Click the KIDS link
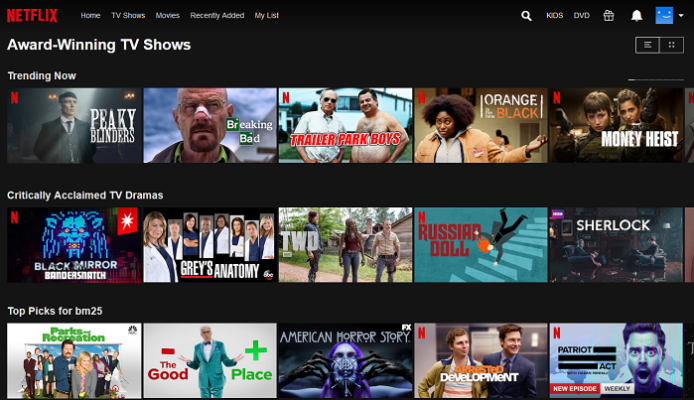This screenshot has width=694, height=400. coord(555,16)
